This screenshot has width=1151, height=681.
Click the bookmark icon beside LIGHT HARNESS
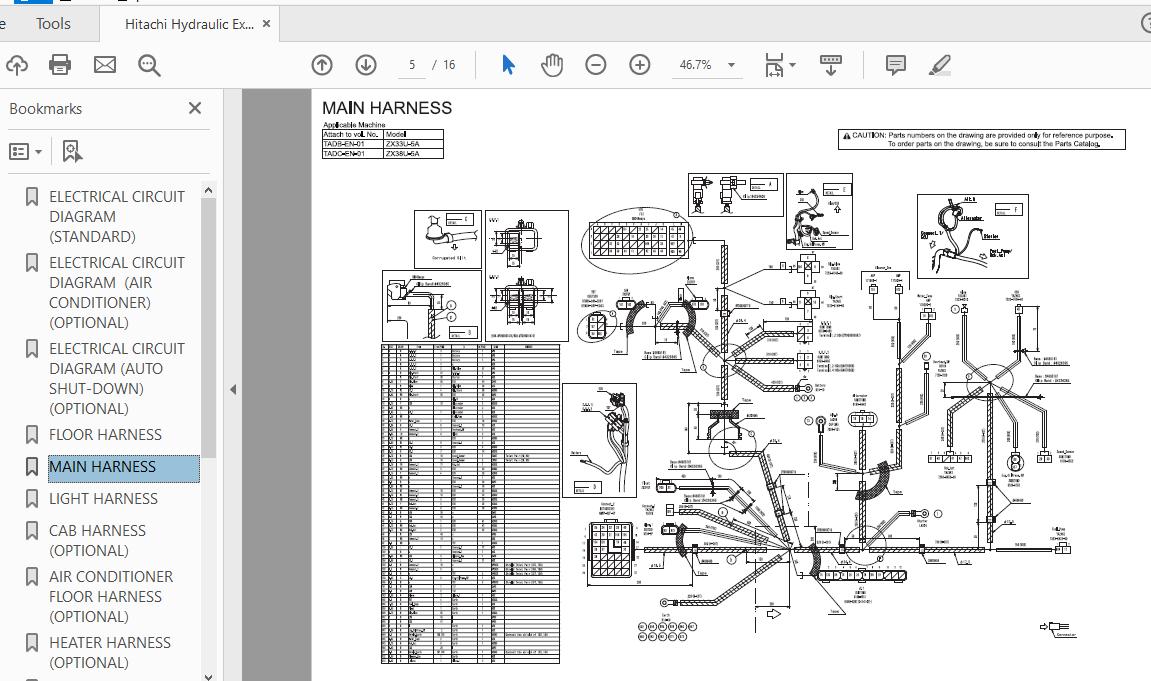[x=32, y=499]
